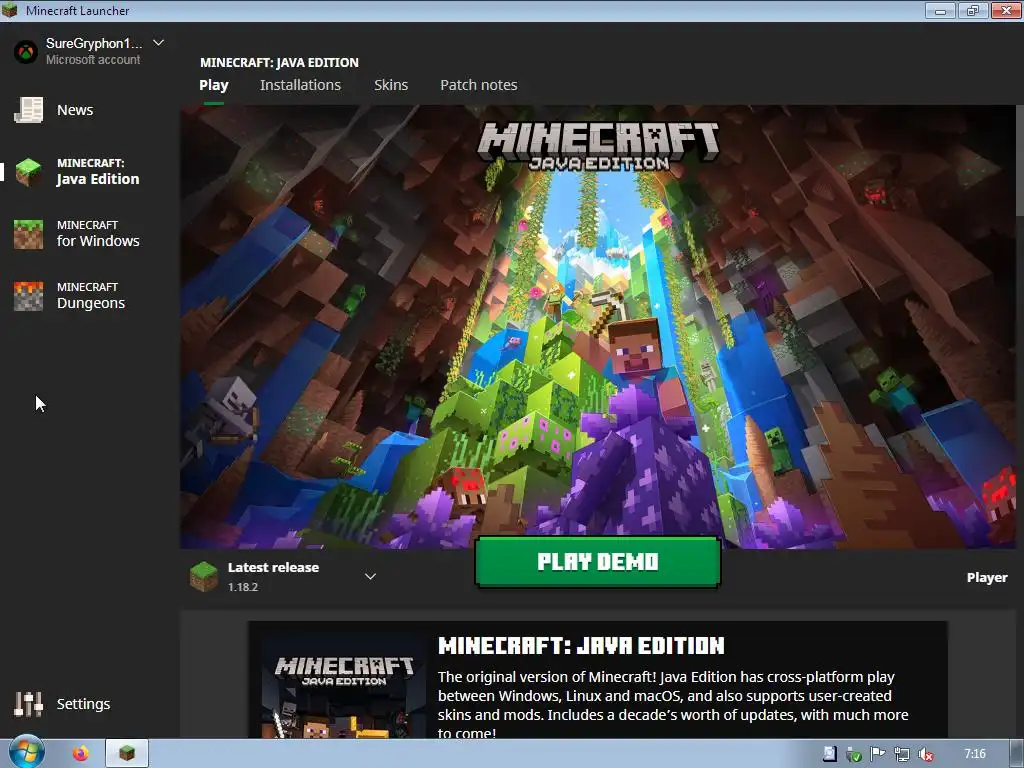The image size is (1024, 768).
Task: Click the Xbox account avatar icon
Action: coord(26,52)
